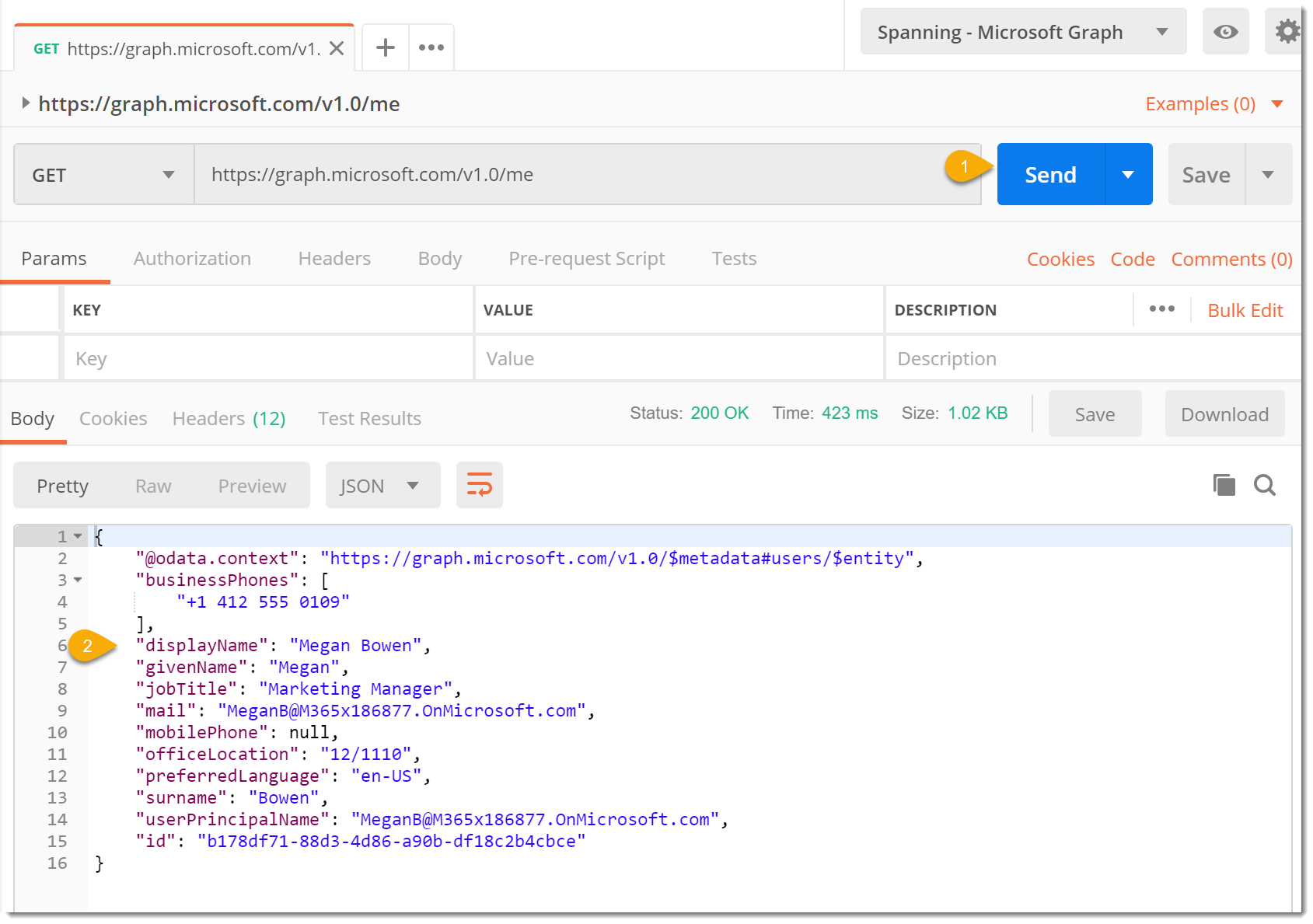The height and width of the screenshot is (924, 1313).
Task: Switch response view to Preview
Action: pyautogui.click(x=252, y=486)
